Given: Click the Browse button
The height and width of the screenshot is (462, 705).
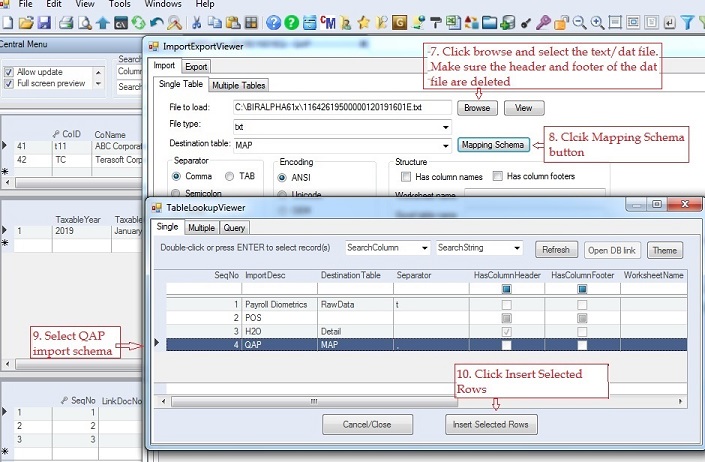Looking at the screenshot, I should coord(477,108).
